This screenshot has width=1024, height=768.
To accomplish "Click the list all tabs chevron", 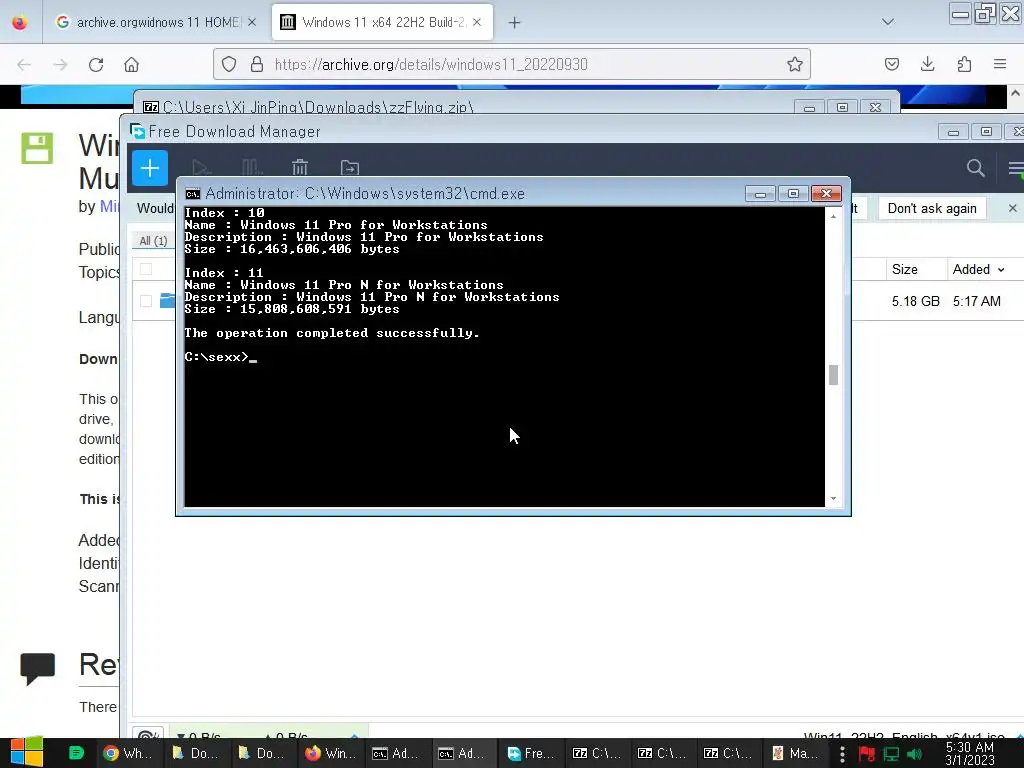I will coord(888,22).
